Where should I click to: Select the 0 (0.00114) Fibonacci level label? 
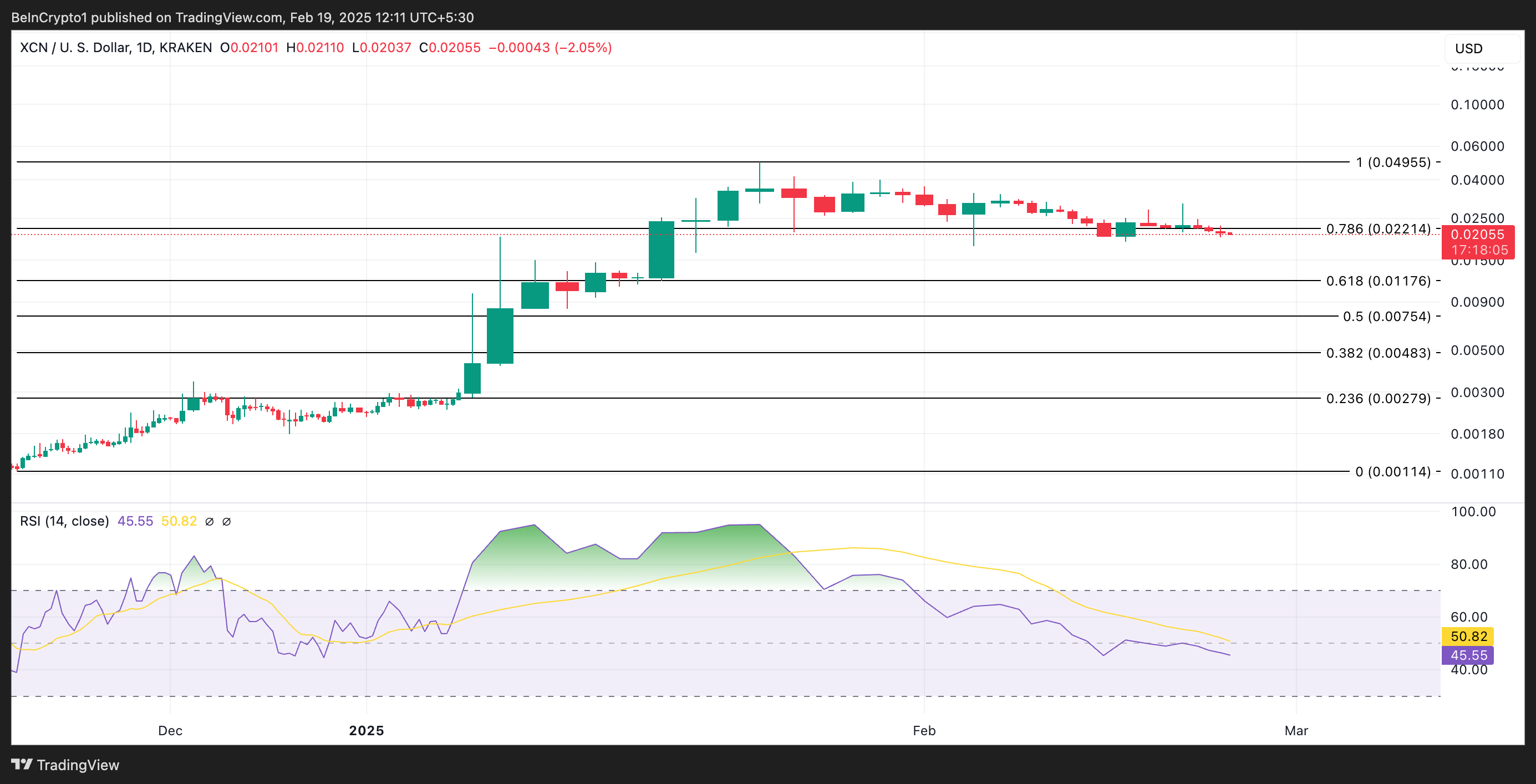click(1392, 472)
